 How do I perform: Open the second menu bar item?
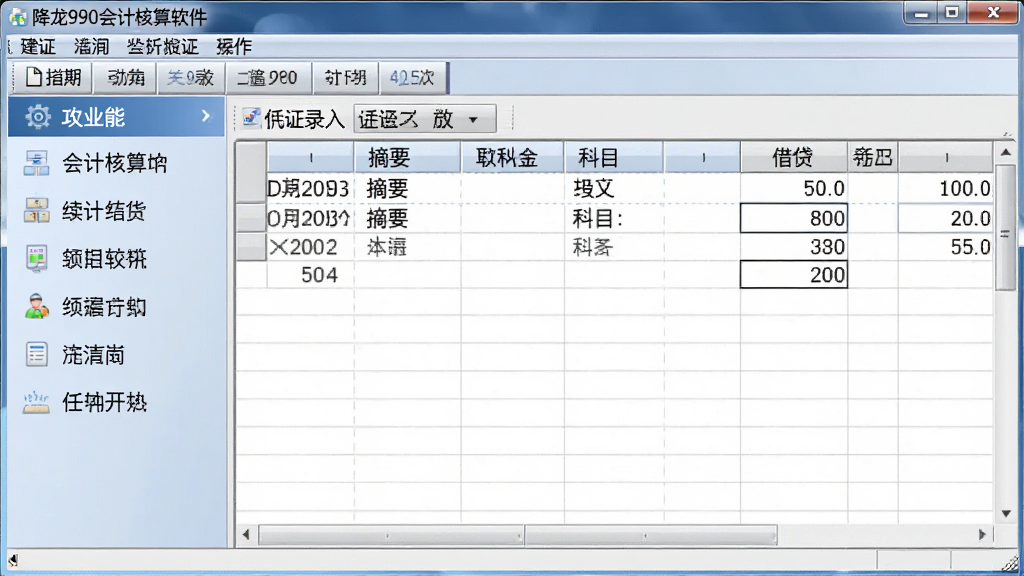tap(91, 46)
